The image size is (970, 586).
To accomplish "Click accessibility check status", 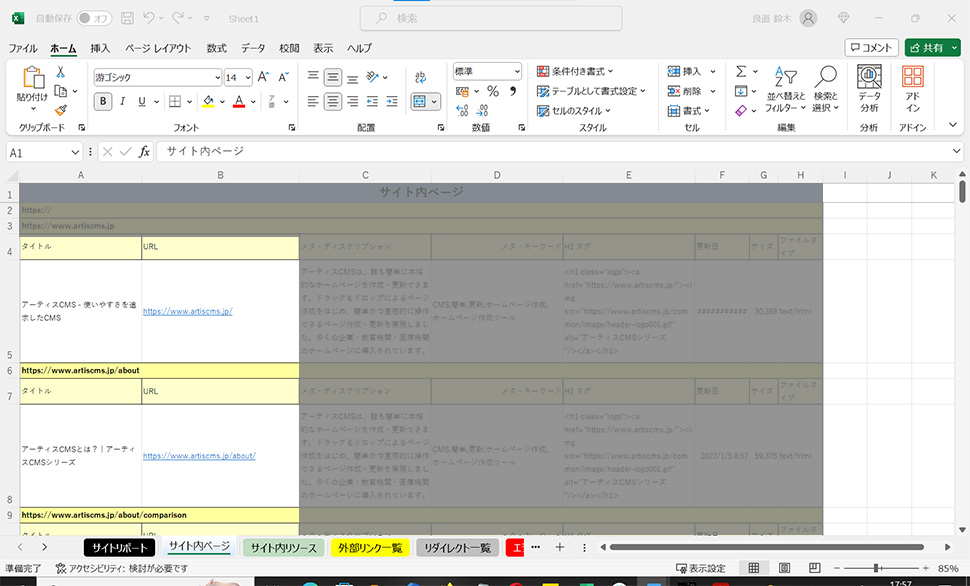I will point(122,568).
